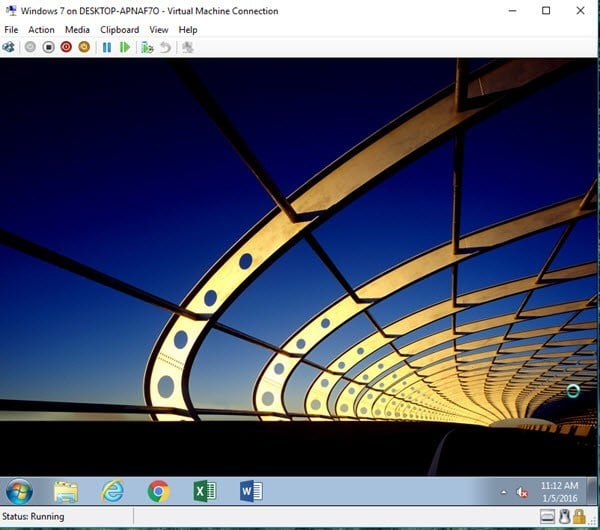Click the orange Save state icon
Image resolution: width=600 pixels, height=530 pixels.
coord(84,47)
